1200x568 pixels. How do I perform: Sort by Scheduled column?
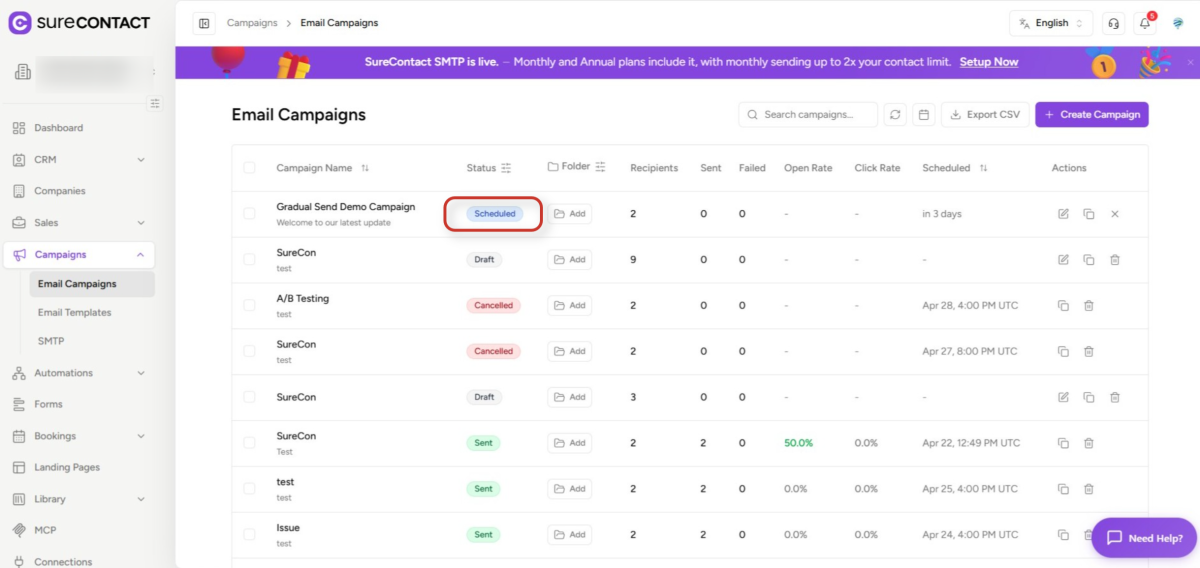(x=983, y=168)
